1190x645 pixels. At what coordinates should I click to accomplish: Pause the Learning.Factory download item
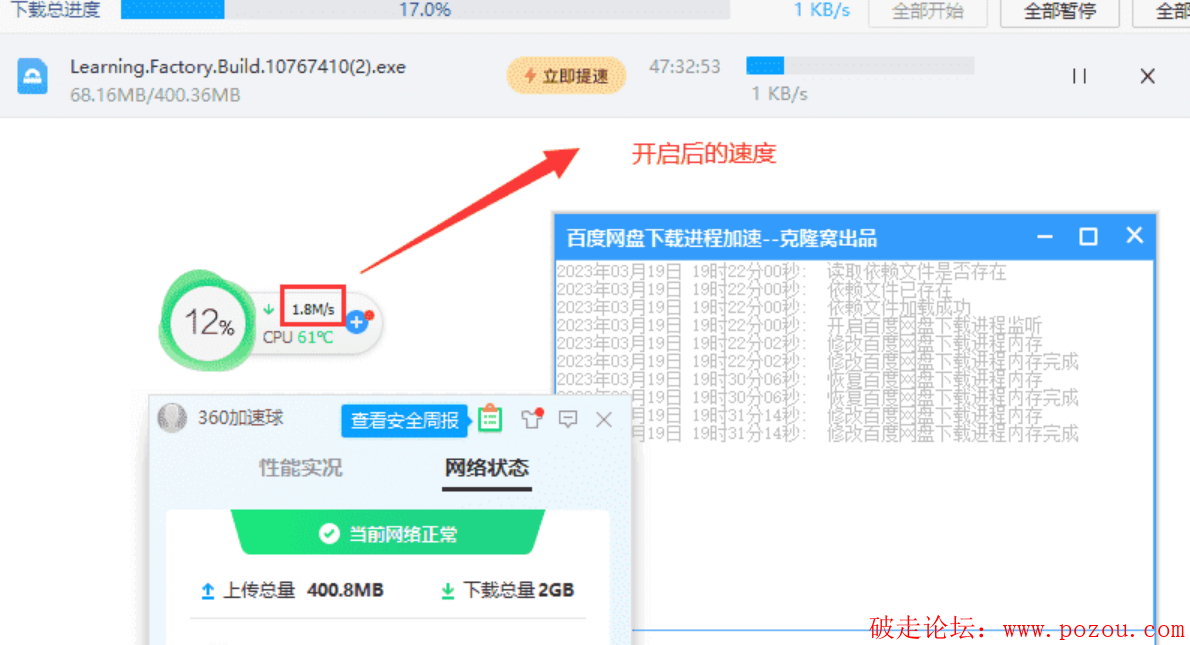(1079, 76)
